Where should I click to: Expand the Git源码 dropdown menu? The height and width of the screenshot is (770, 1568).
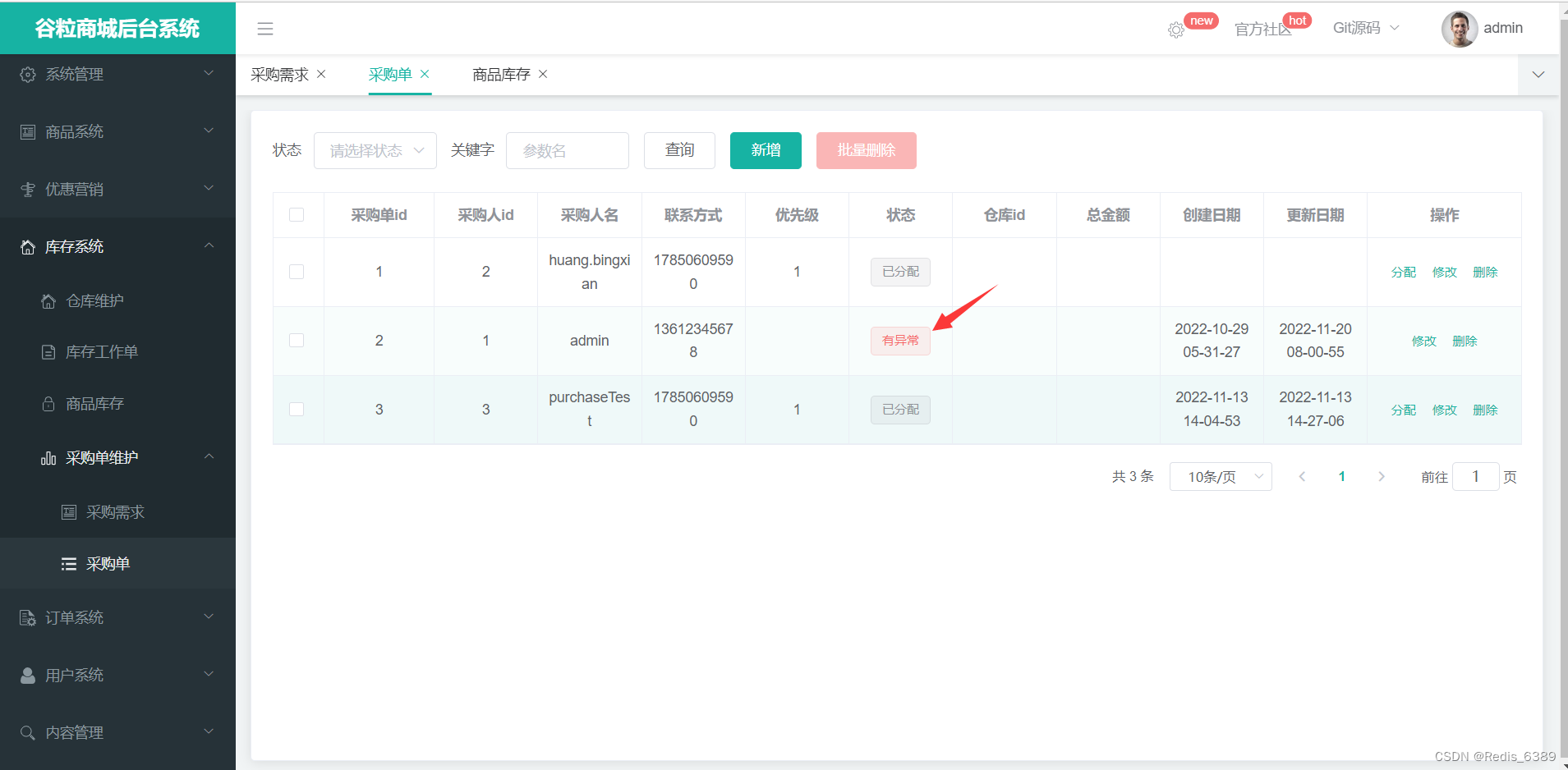tap(1366, 28)
